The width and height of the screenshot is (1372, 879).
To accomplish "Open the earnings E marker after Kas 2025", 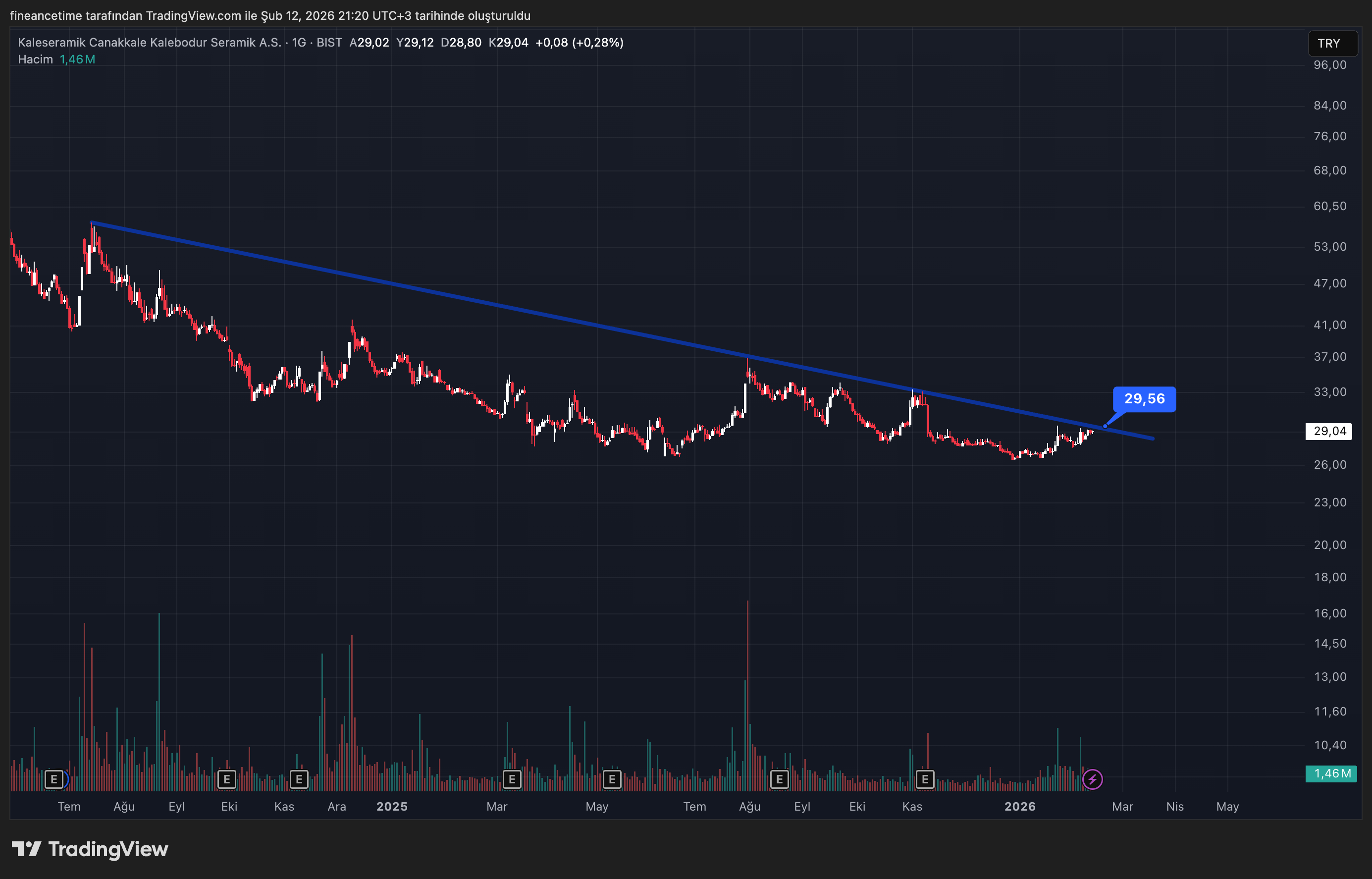I will click(x=925, y=779).
